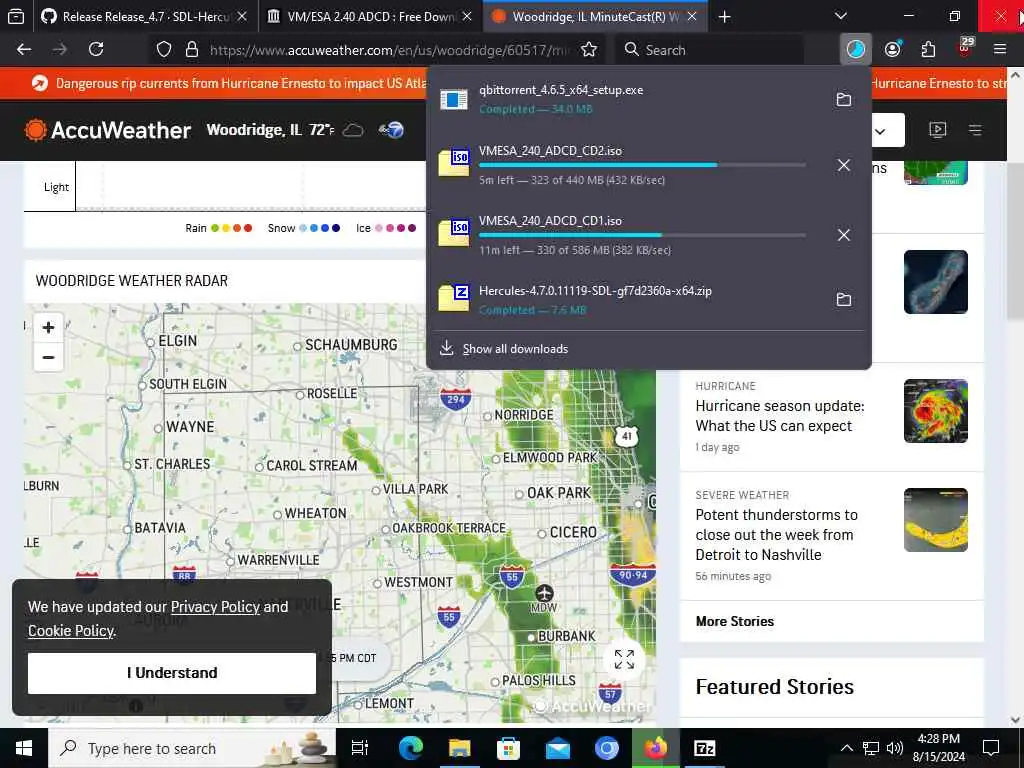The width and height of the screenshot is (1024, 768).
Task: Open the Firefox hamburger menu
Action: point(999,50)
